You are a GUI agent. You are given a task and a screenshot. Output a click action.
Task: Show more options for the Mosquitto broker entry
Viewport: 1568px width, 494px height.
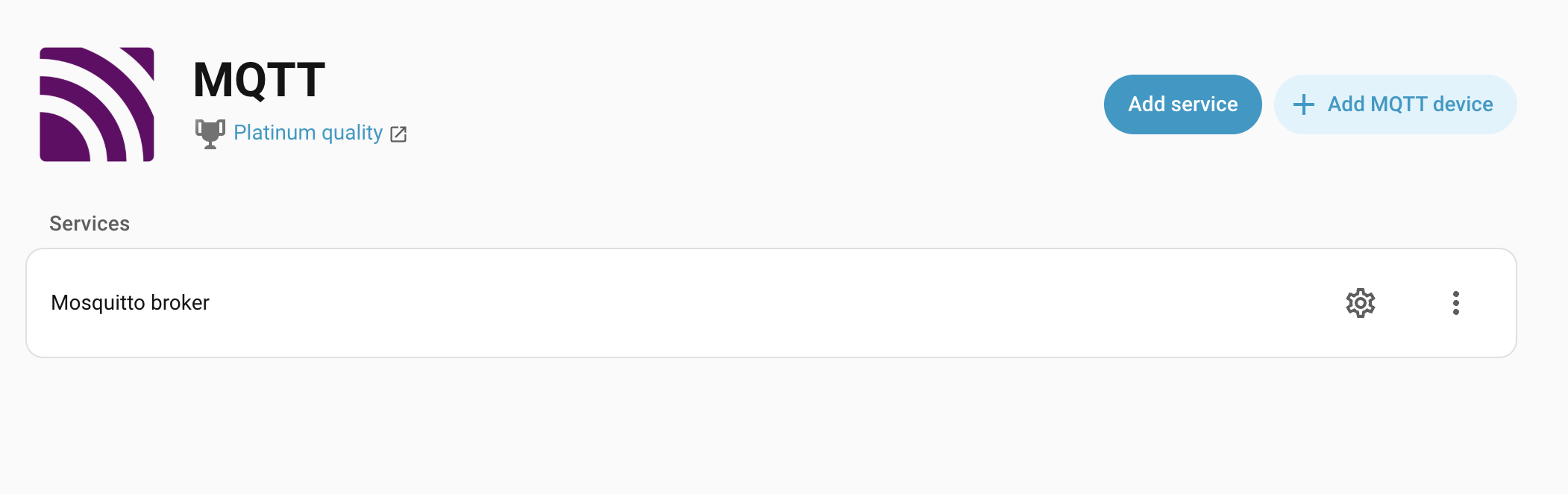coord(1455,303)
